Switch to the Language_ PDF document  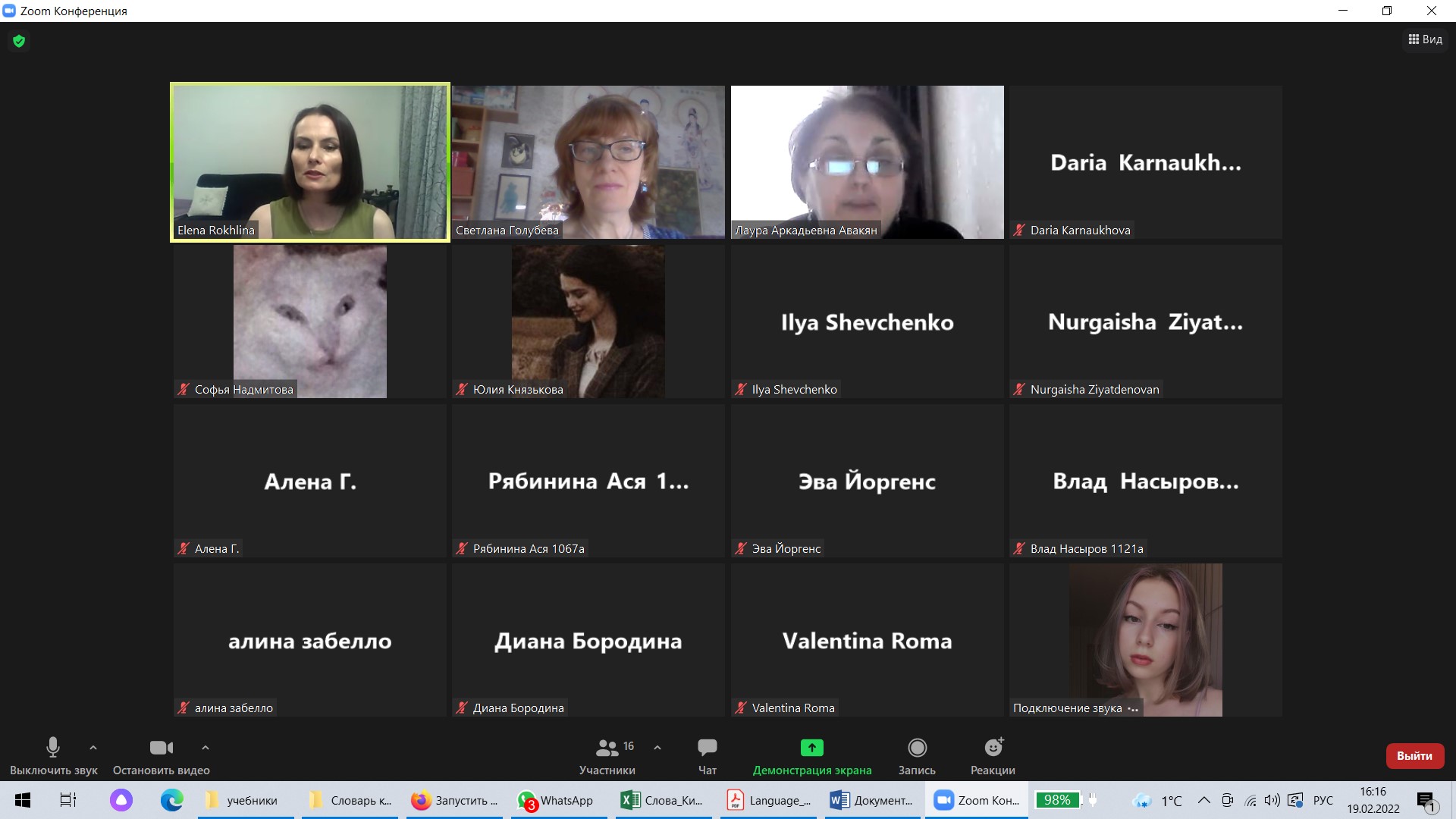pyautogui.click(x=768, y=800)
